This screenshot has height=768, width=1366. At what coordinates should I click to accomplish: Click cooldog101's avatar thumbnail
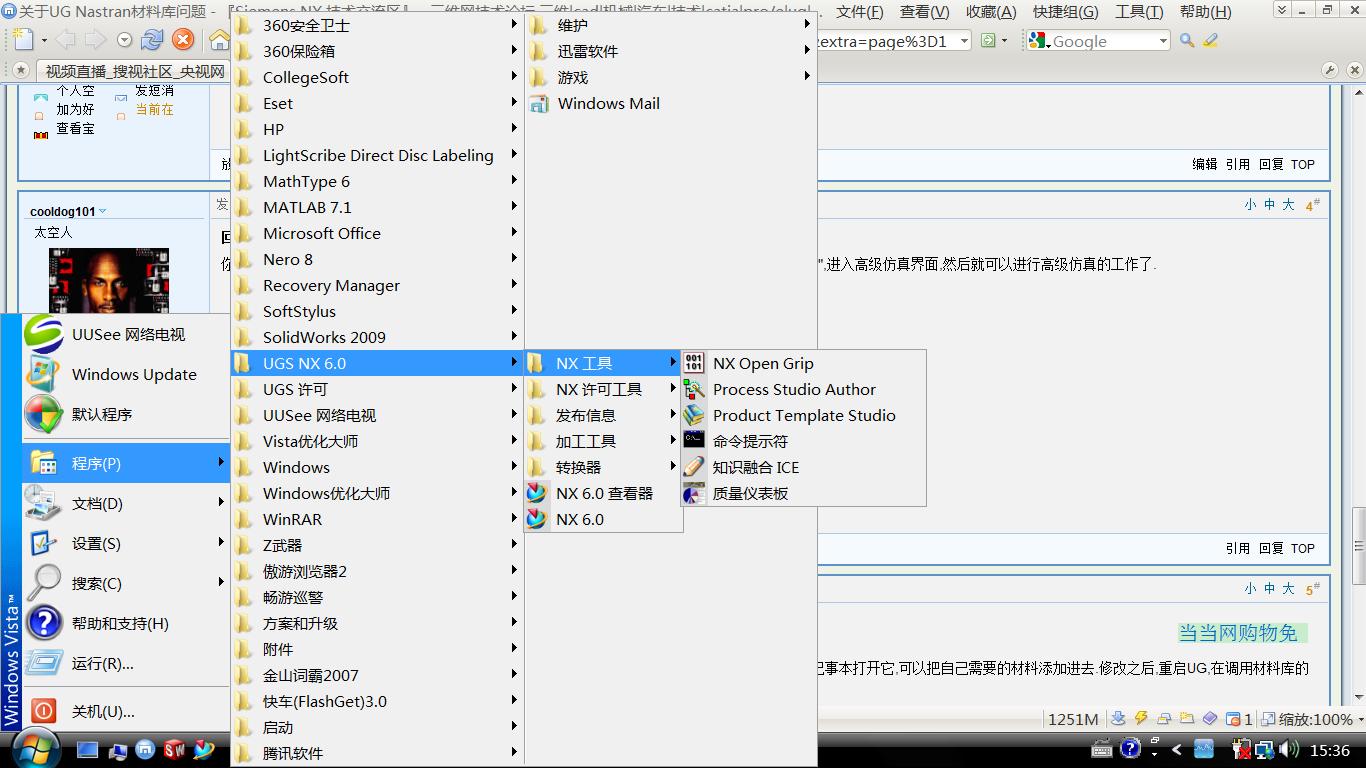109,281
